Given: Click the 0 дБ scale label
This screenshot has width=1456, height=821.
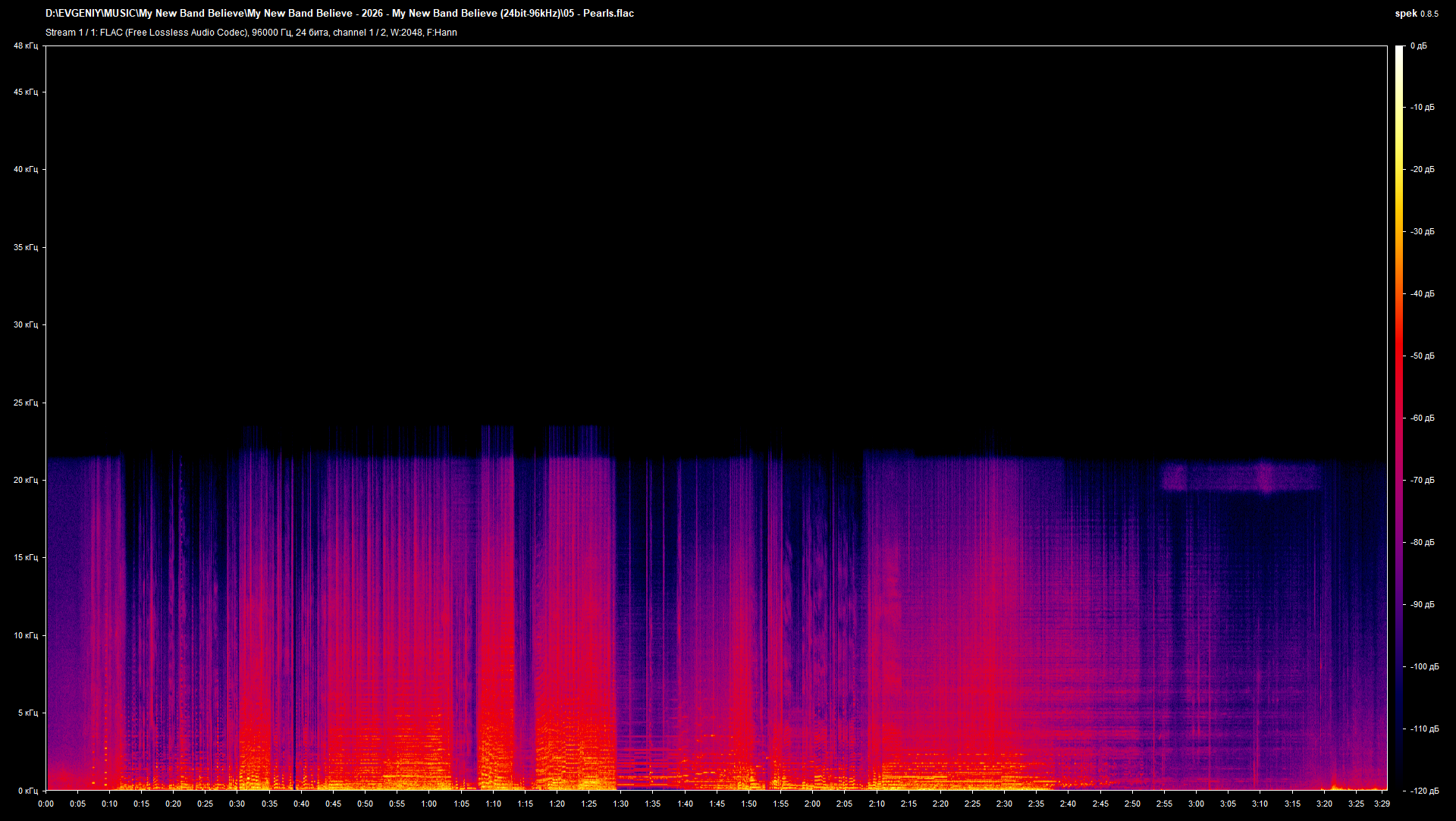Looking at the screenshot, I should tap(1419, 46).
